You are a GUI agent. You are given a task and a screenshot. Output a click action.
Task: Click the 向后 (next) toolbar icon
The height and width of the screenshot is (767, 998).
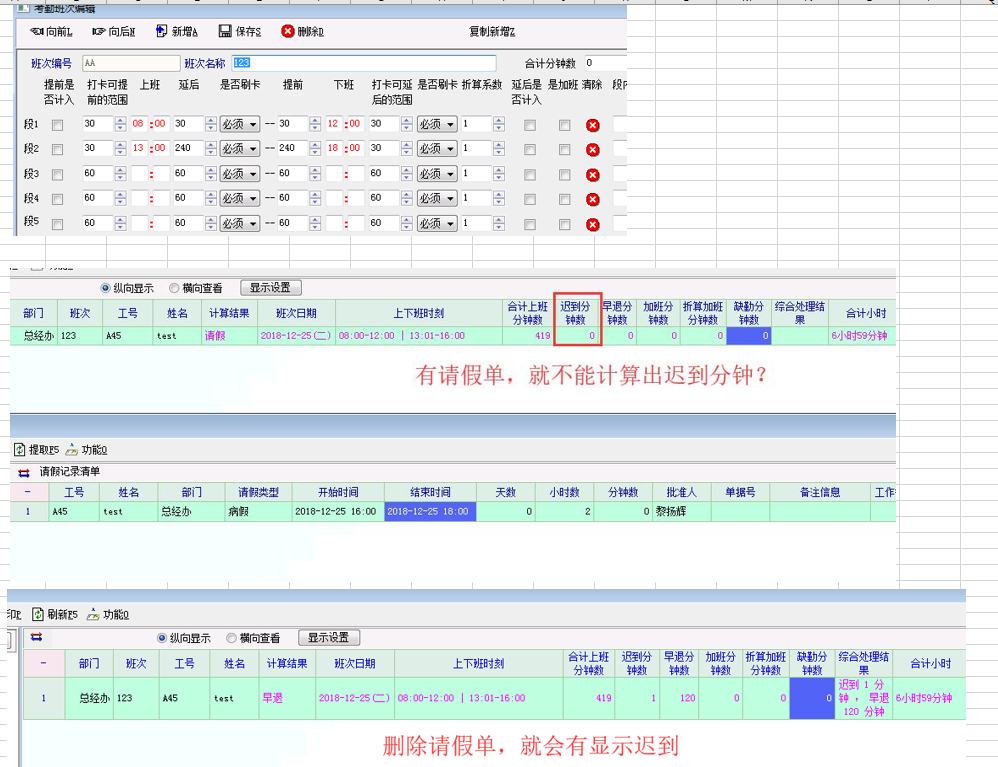98,32
